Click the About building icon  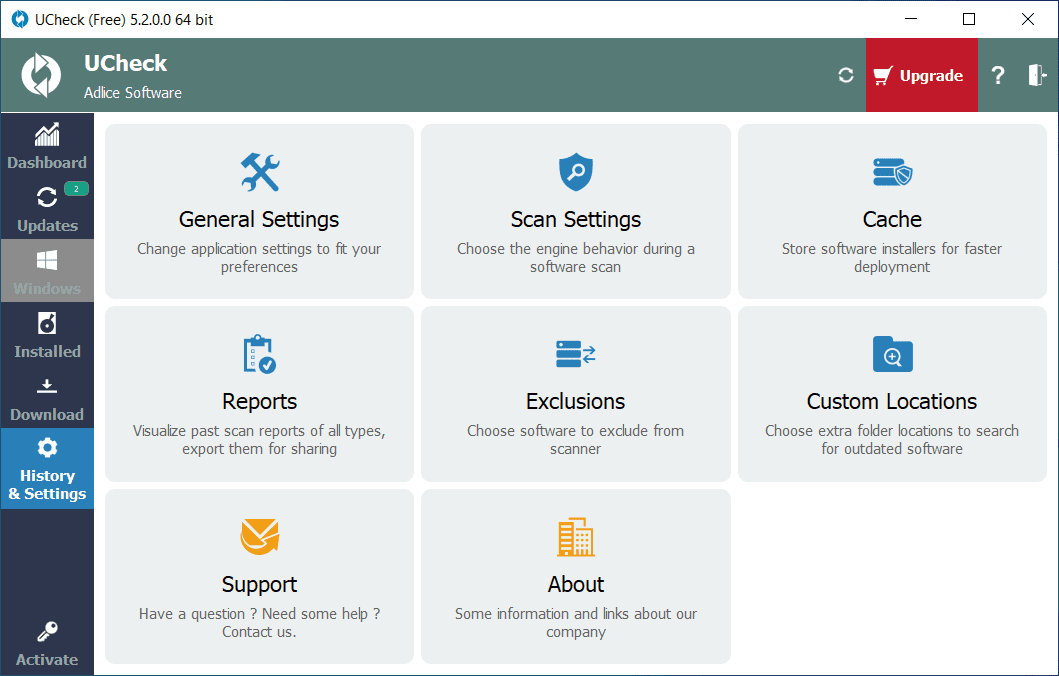point(575,537)
